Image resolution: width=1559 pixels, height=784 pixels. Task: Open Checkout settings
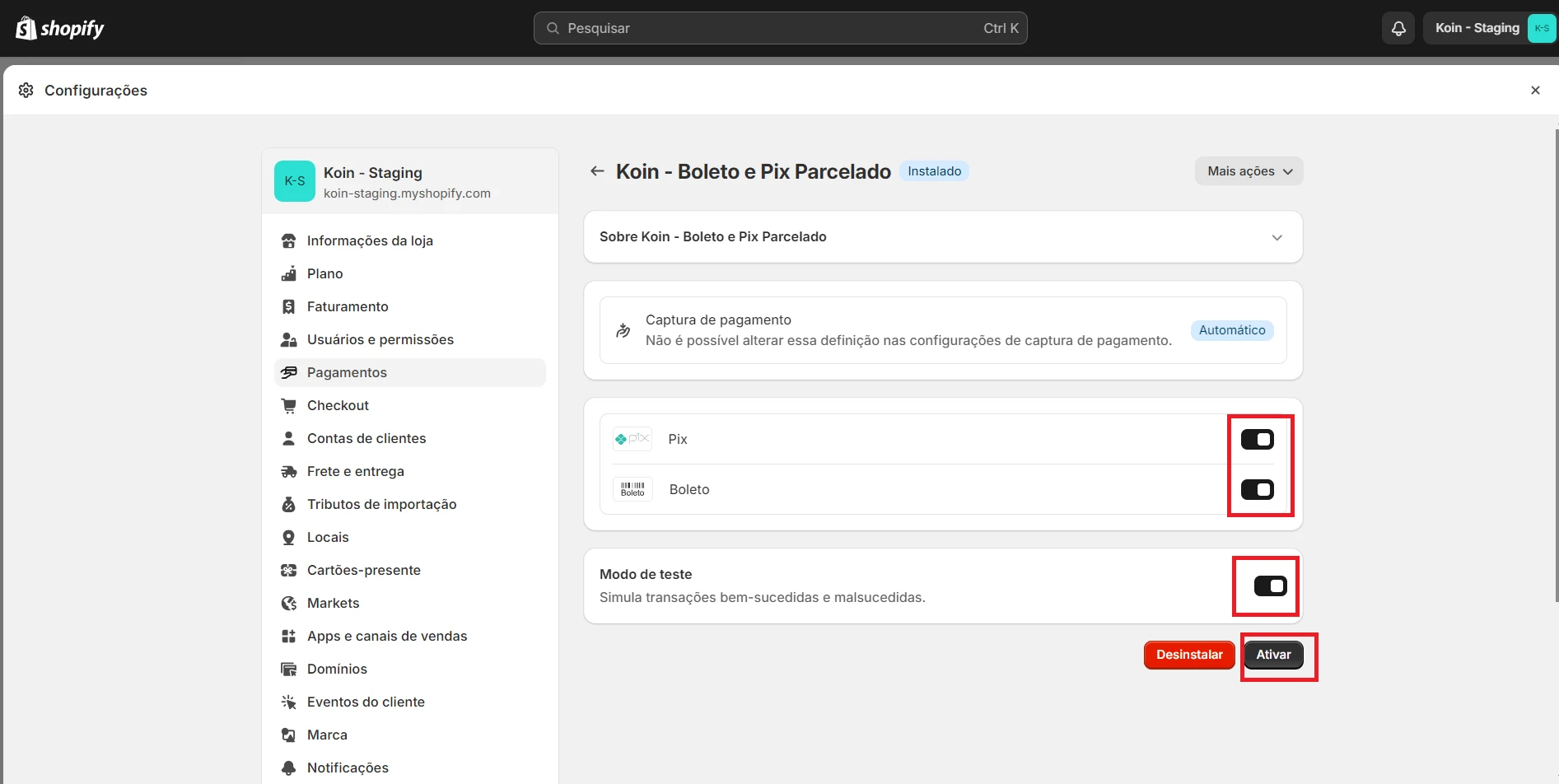pos(410,405)
